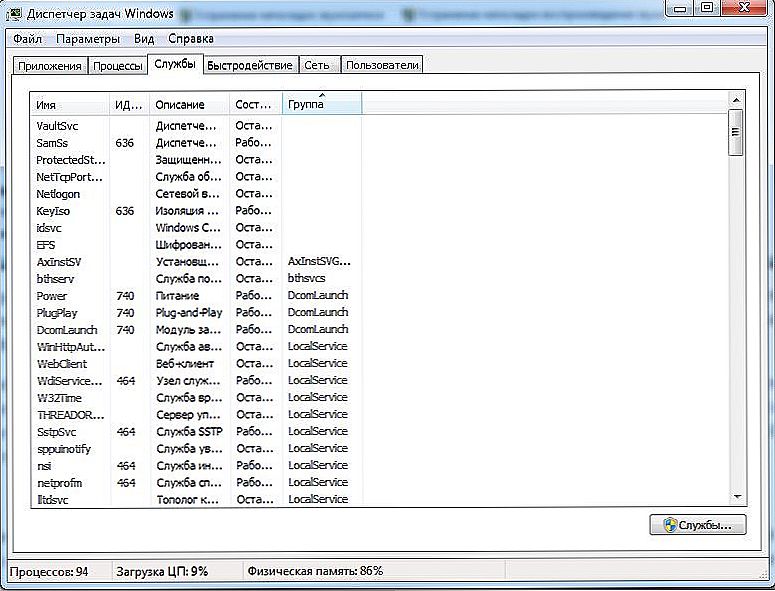Select the bthserv service row

pos(196,279)
